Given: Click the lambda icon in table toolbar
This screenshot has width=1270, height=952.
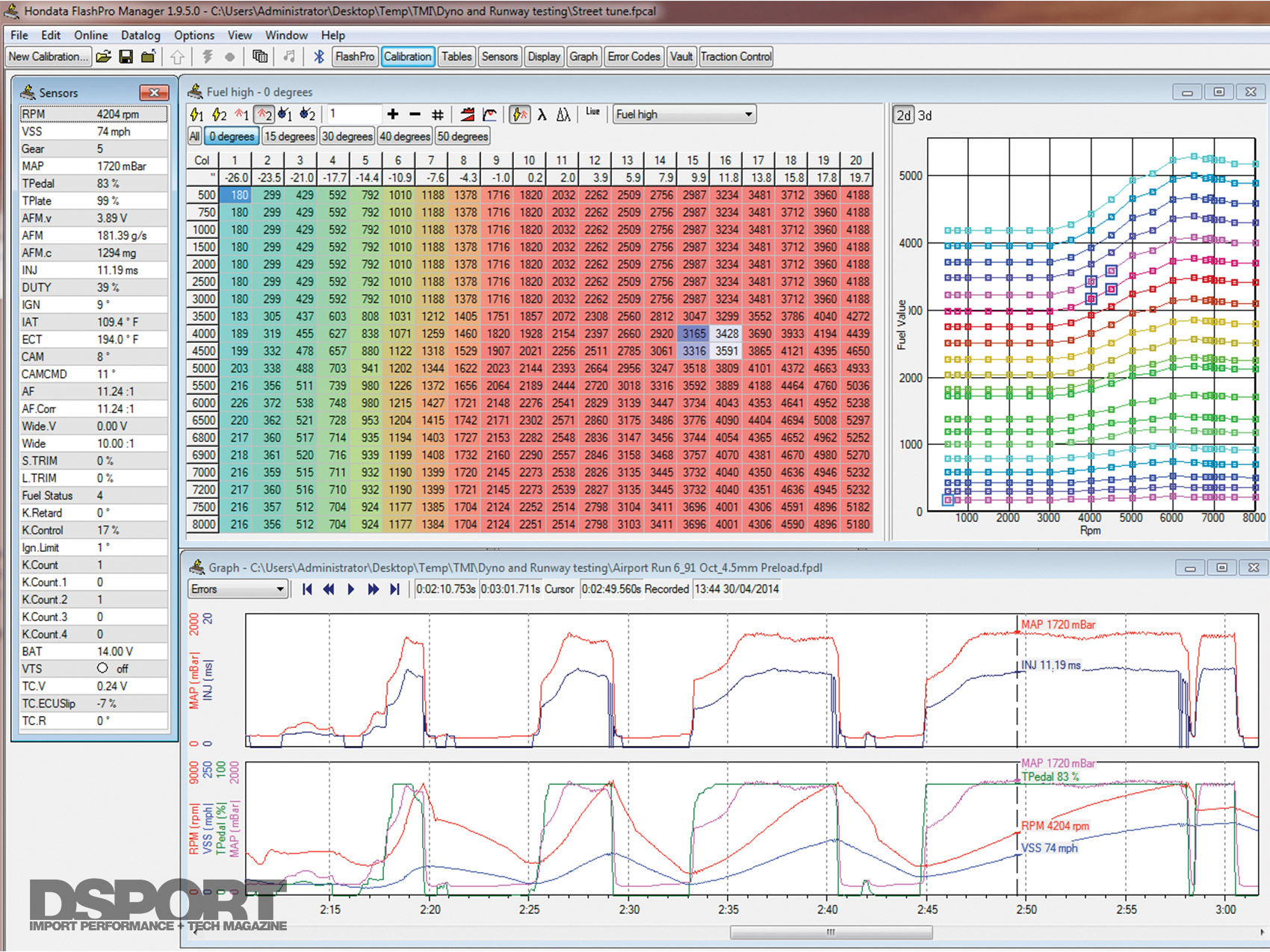Looking at the screenshot, I should pyautogui.click(x=542, y=114).
